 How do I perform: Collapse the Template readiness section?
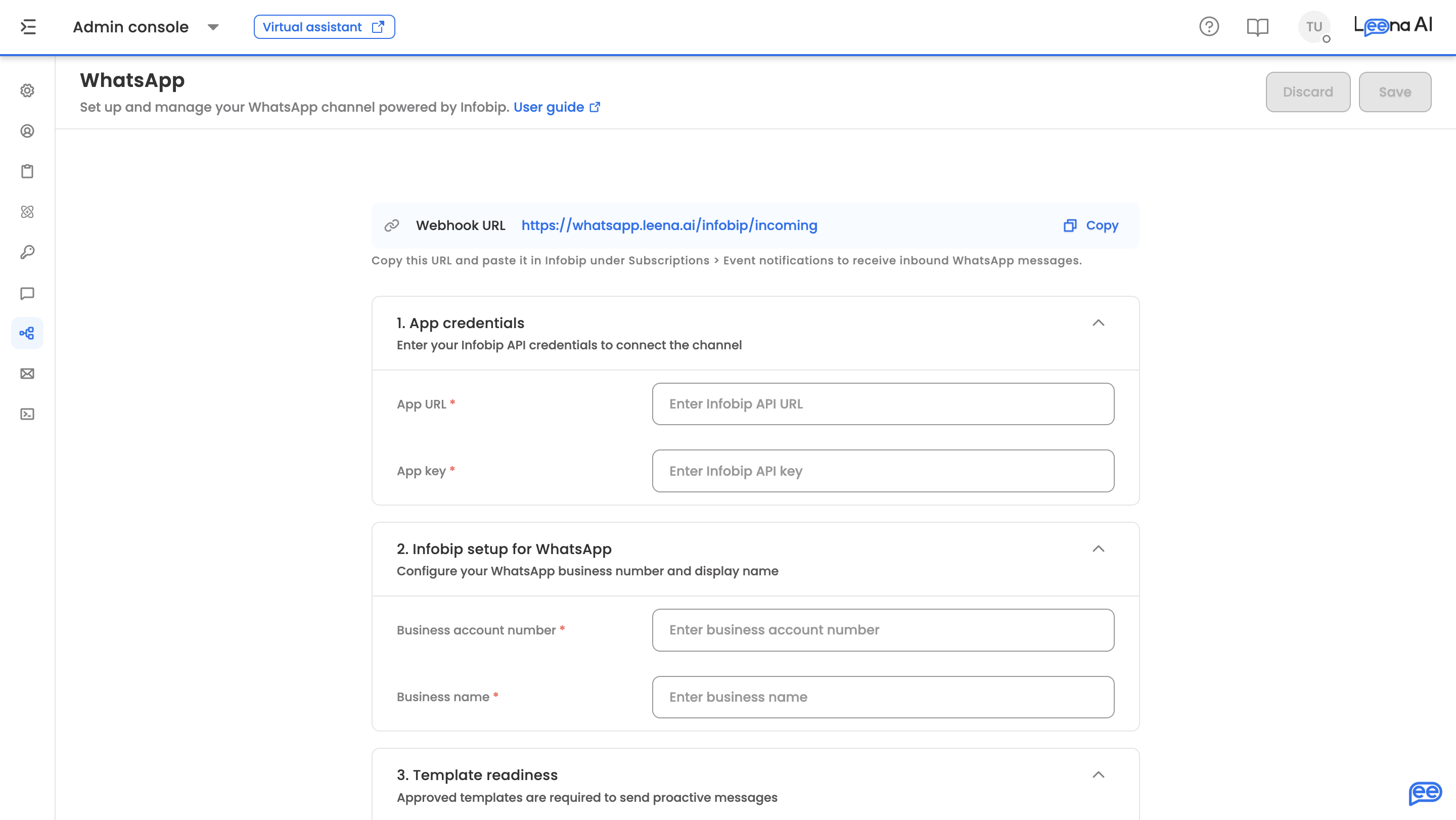point(1098,775)
